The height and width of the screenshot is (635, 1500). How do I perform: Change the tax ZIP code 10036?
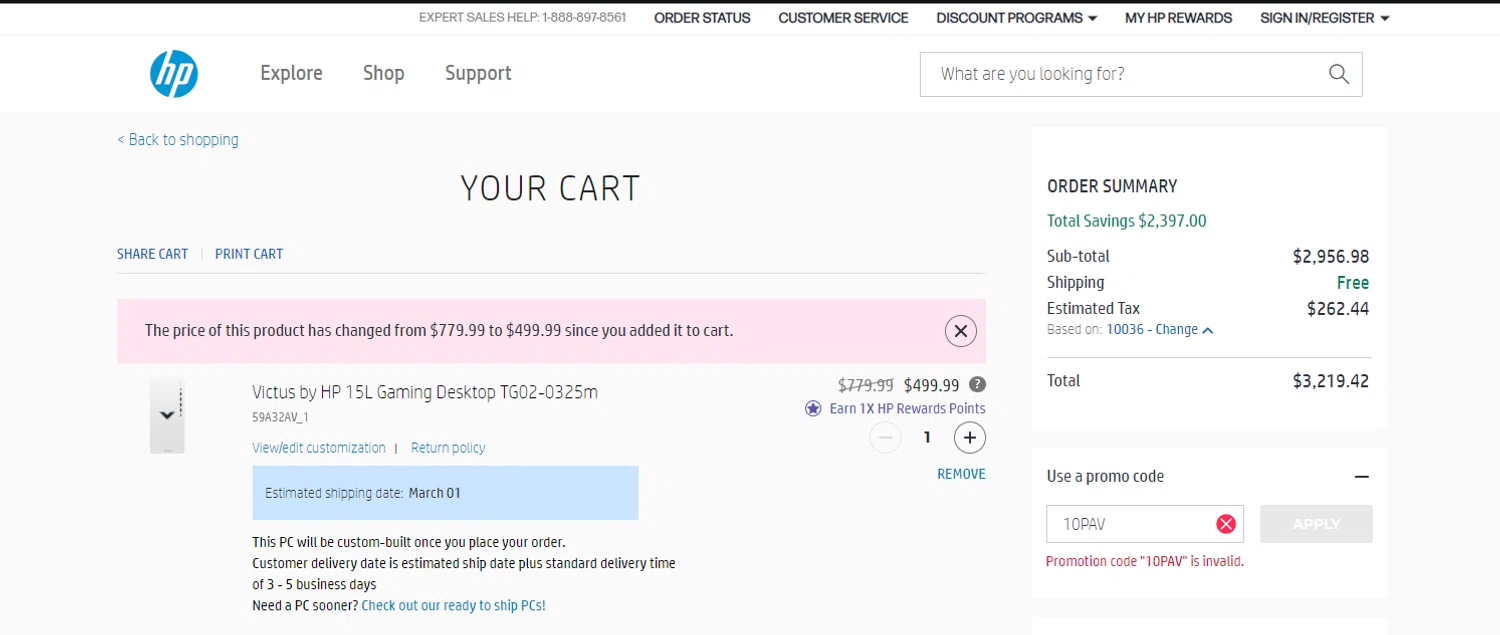click(1160, 330)
